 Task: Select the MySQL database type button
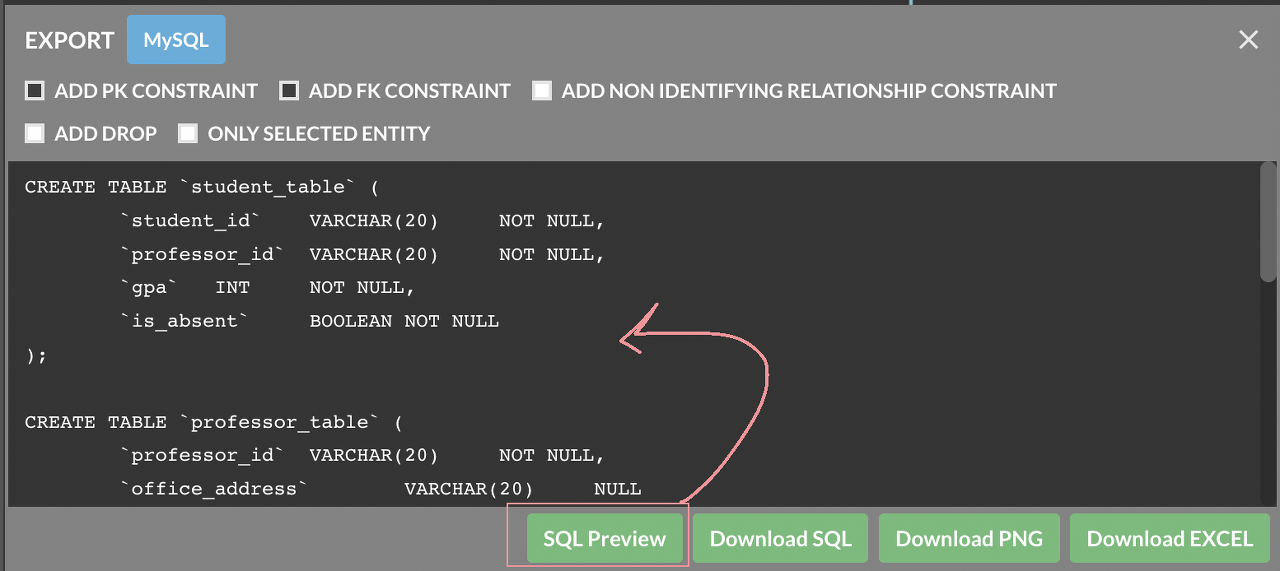pyautogui.click(x=176, y=40)
